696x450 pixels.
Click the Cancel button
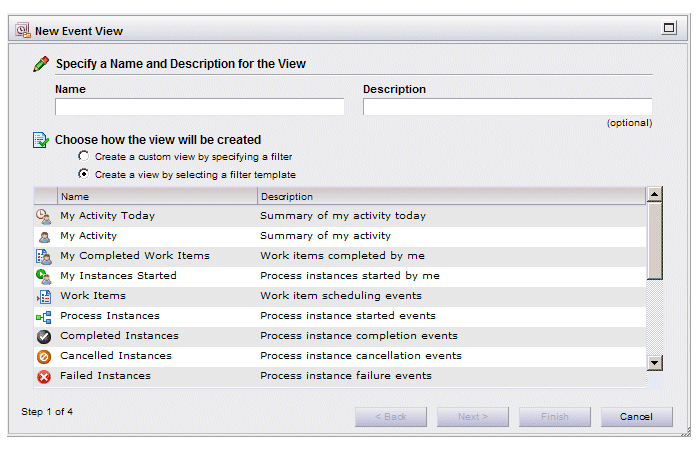coord(637,417)
